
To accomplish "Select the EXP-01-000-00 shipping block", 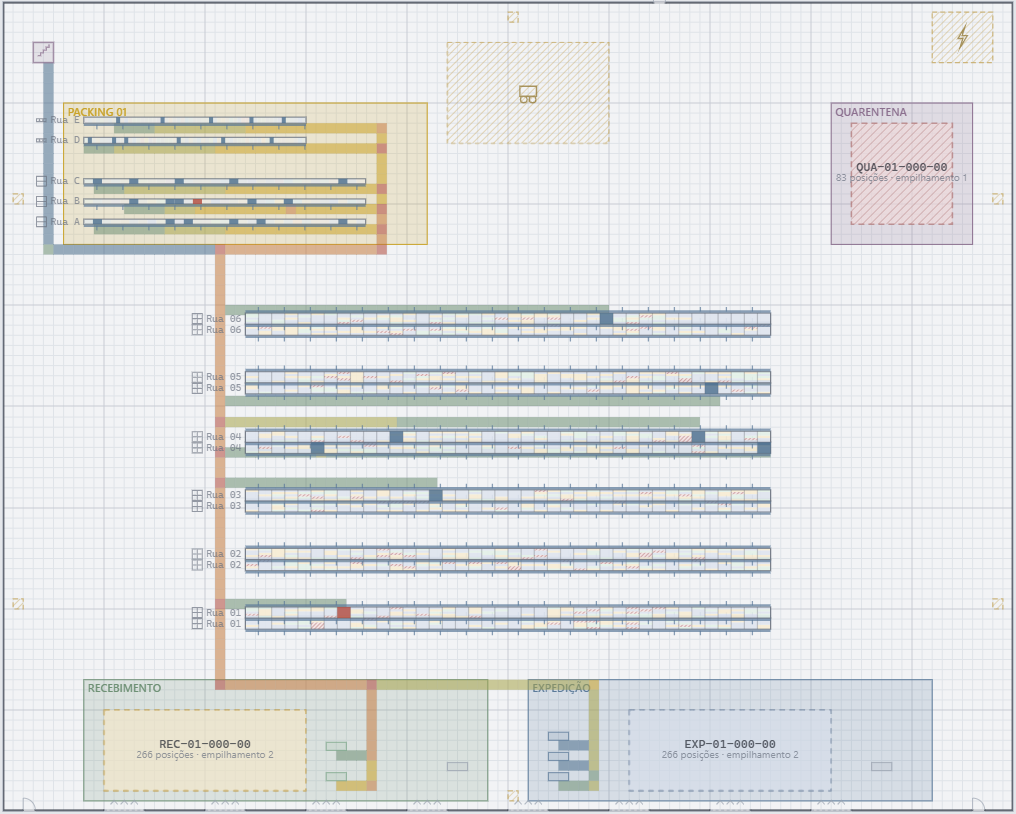I will (x=730, y=750).
